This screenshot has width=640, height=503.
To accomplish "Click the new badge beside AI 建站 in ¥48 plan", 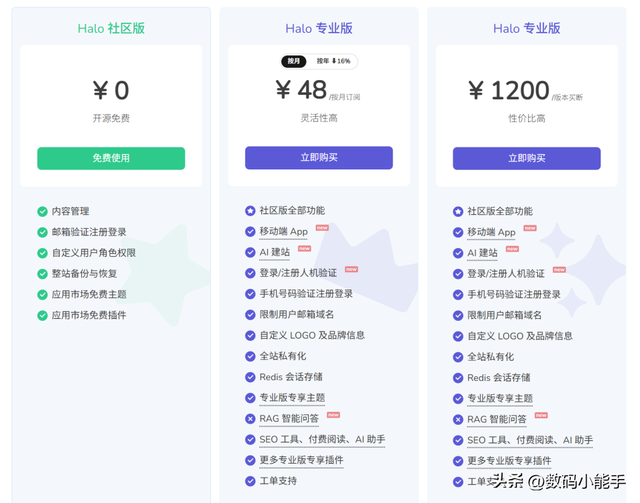I will [304, 249].
